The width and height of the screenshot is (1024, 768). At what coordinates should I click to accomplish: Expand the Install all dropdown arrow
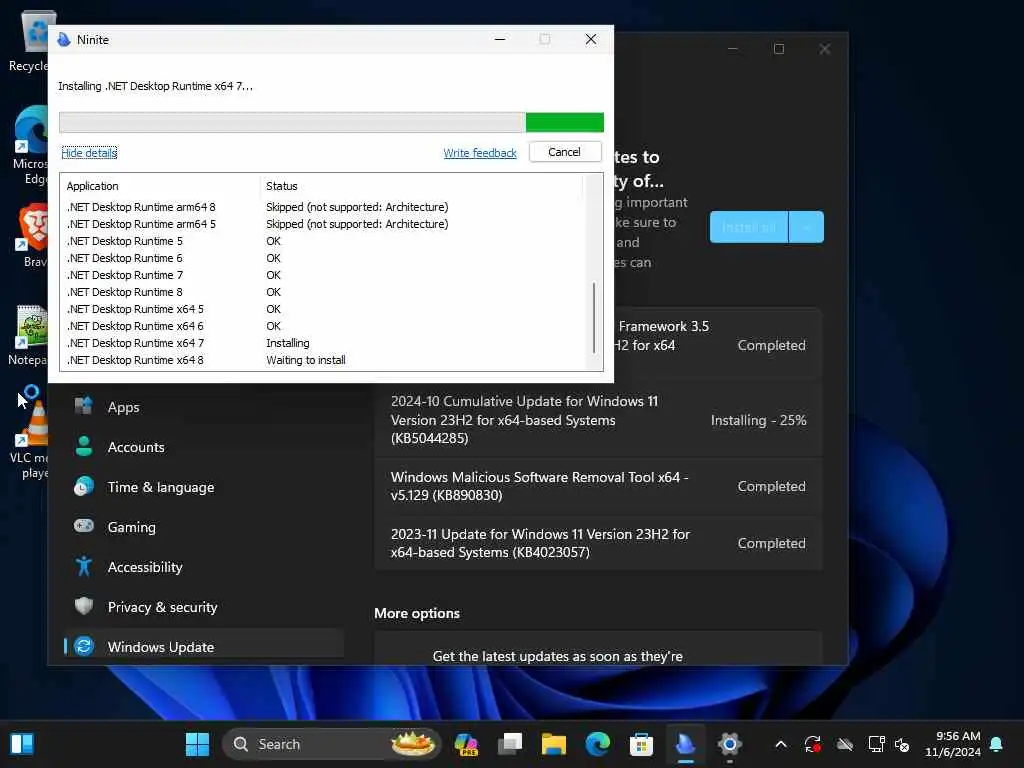point(807,227)
